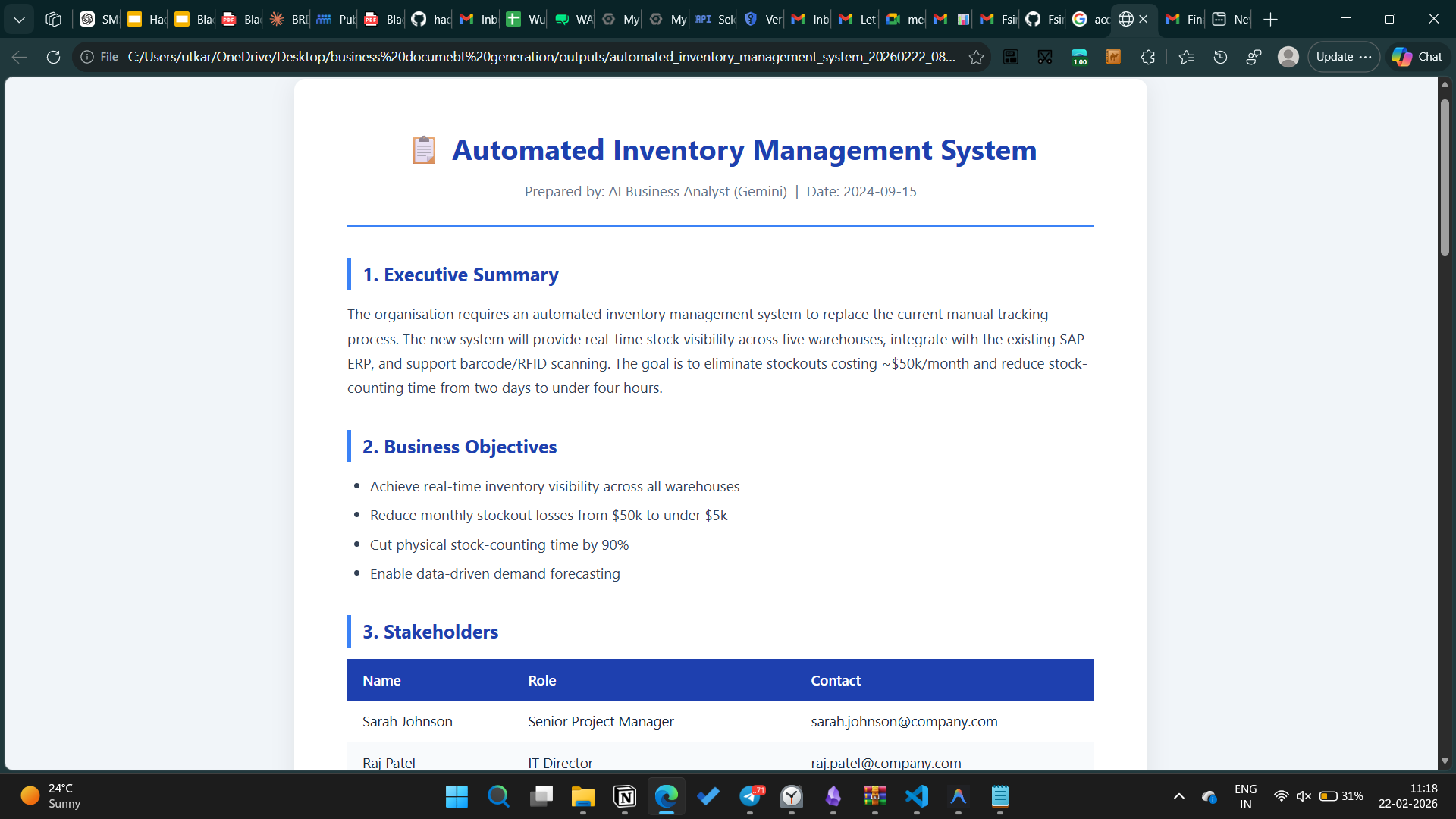
Task: Click the picture-in-picture extension icon
Action: click(1010, 57)
